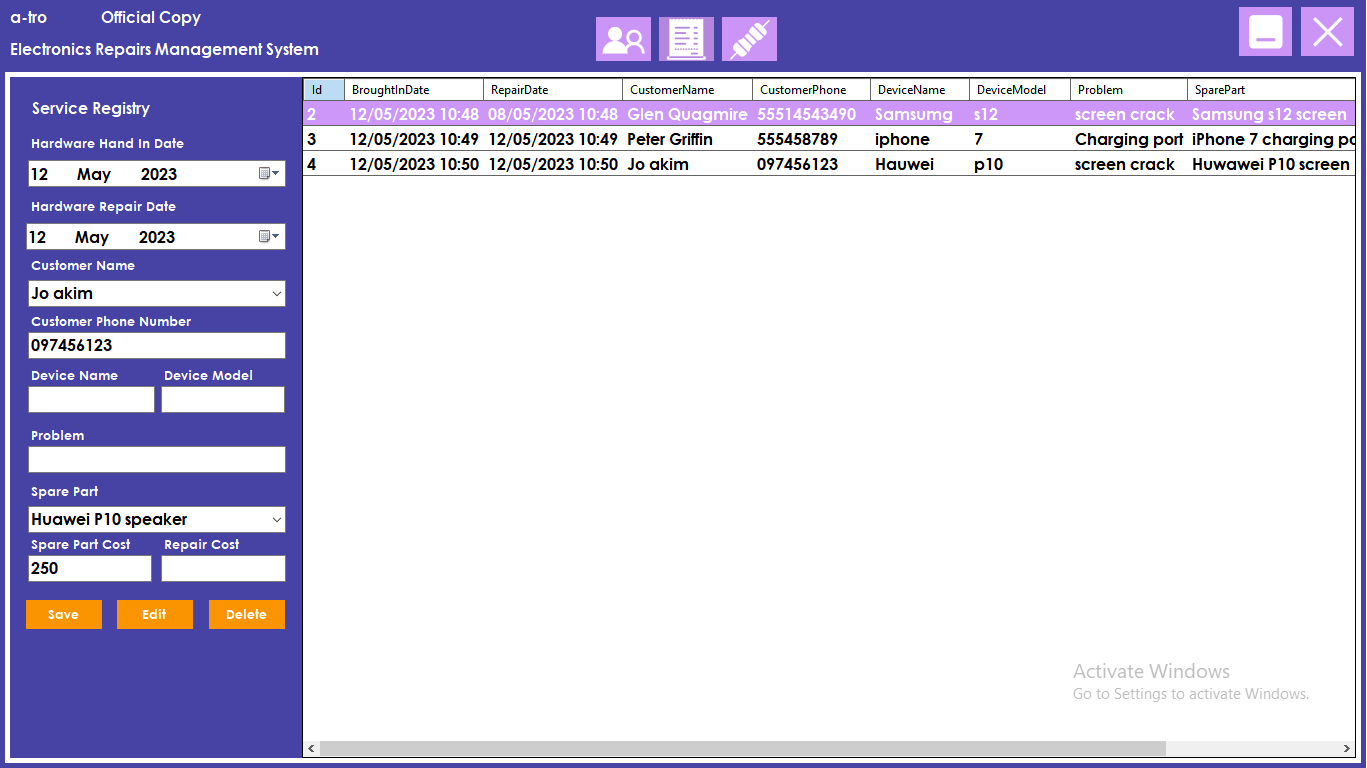Click the horizontal scrollbar thumb
The height and width of the screenshot is (768, 1367).
click(x=743, y=749)
